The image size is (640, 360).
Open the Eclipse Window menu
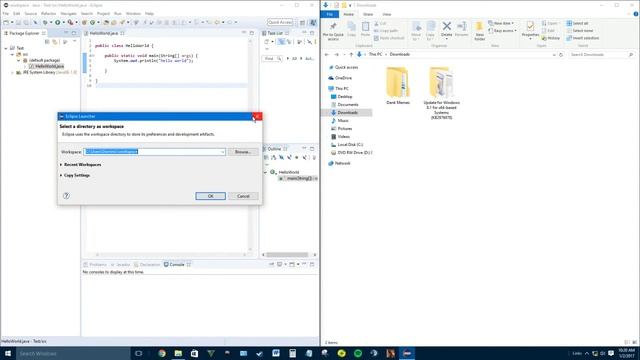[x=133, y=13]
